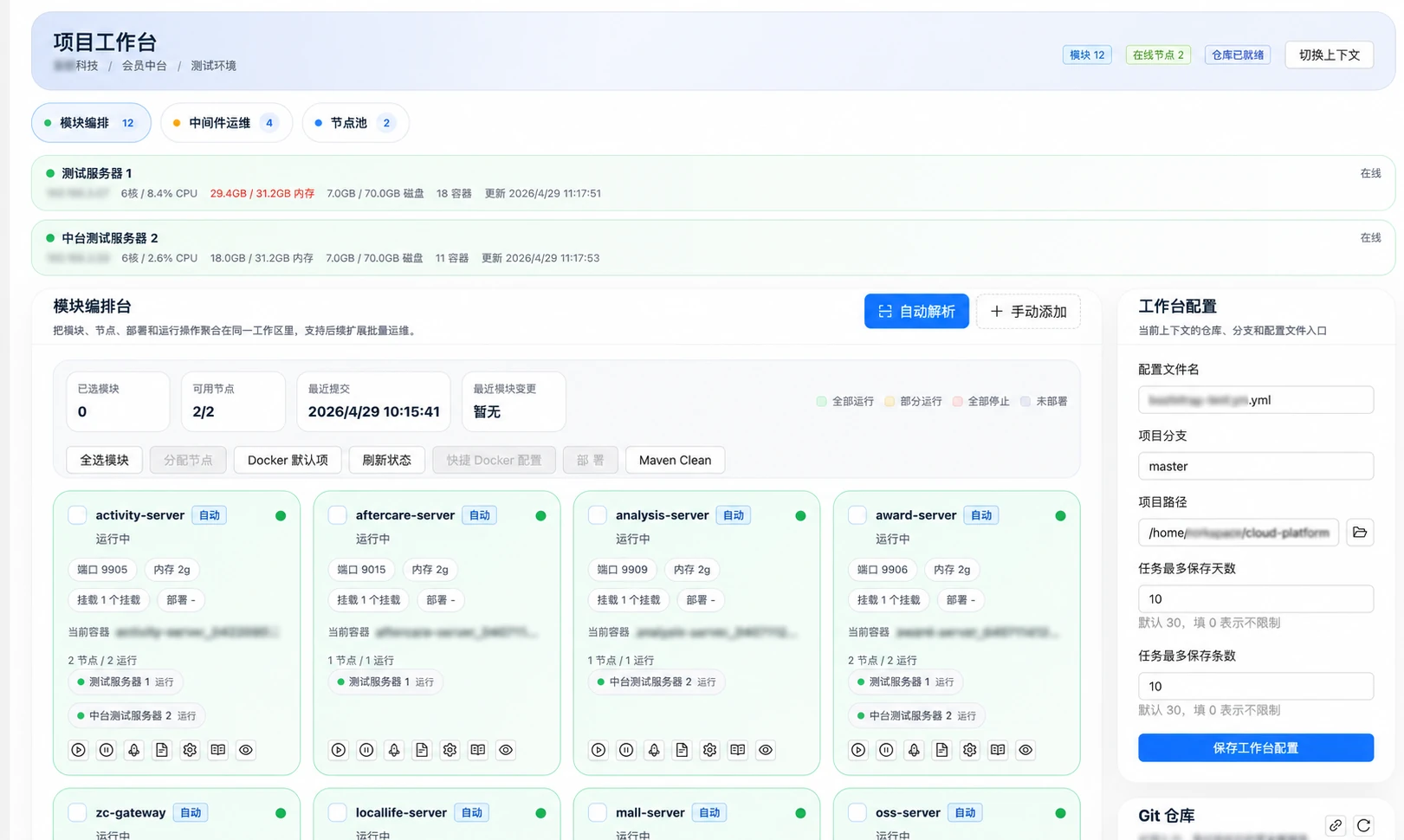
Task: Run Maven Clean
Action: (x=675, y=461)
